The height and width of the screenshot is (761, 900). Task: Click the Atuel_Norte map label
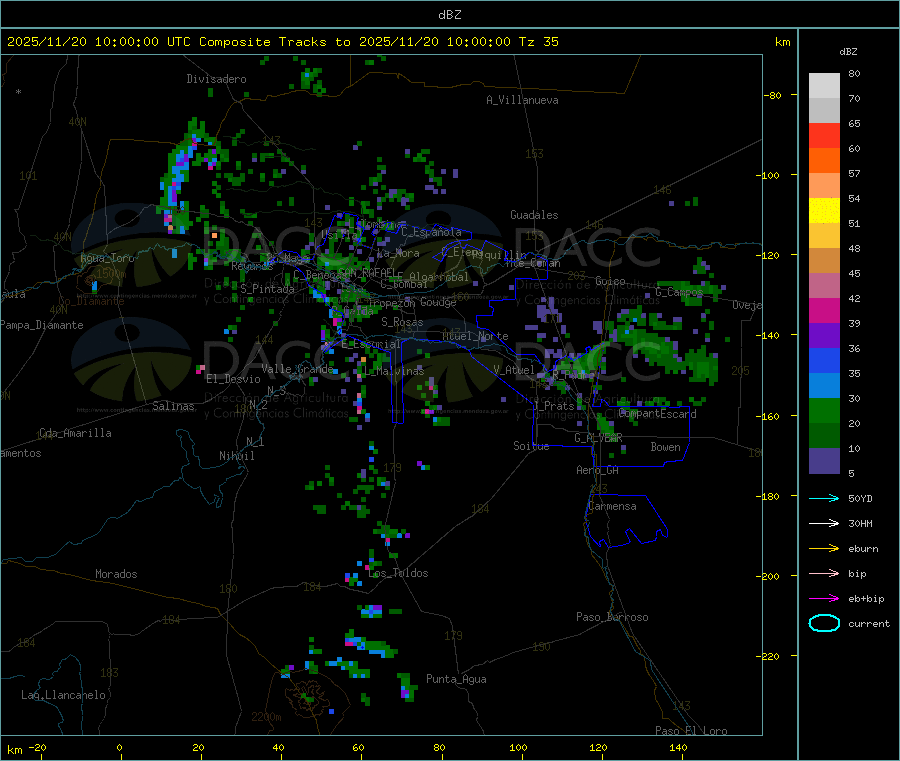coord(475,336)
